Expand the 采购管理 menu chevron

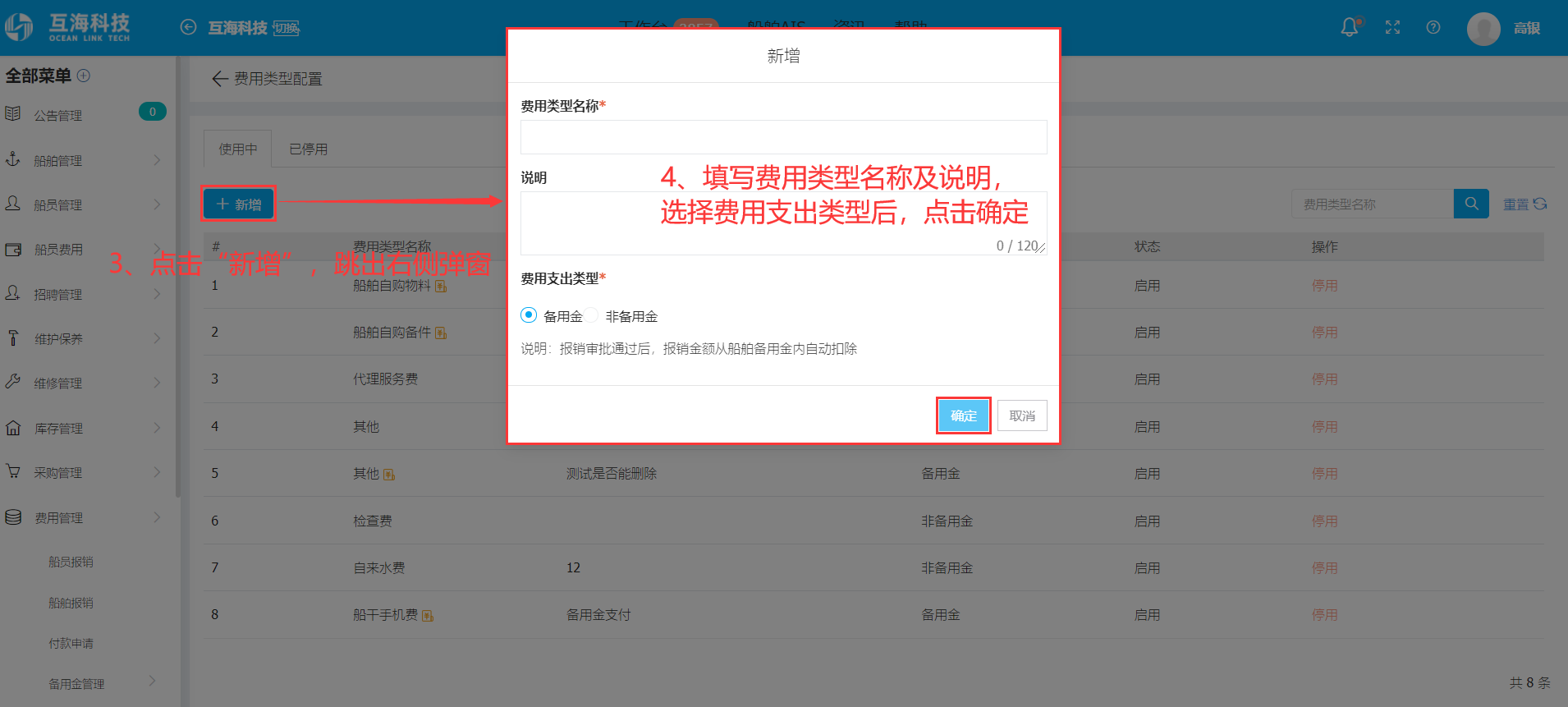click(x=157, y=471)
